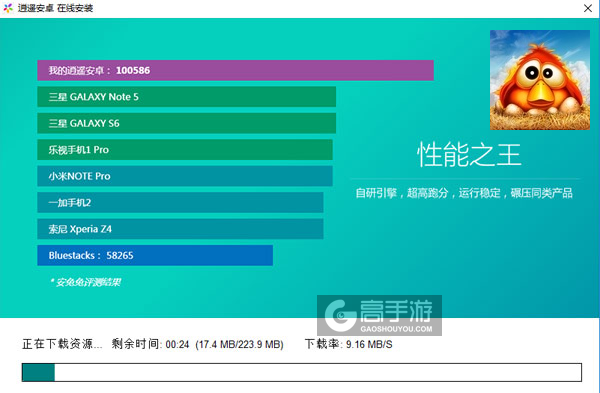Select the 我的逍遥安卓 100586 score bar
Screen dimensions: 600x393
coord(235,70)
